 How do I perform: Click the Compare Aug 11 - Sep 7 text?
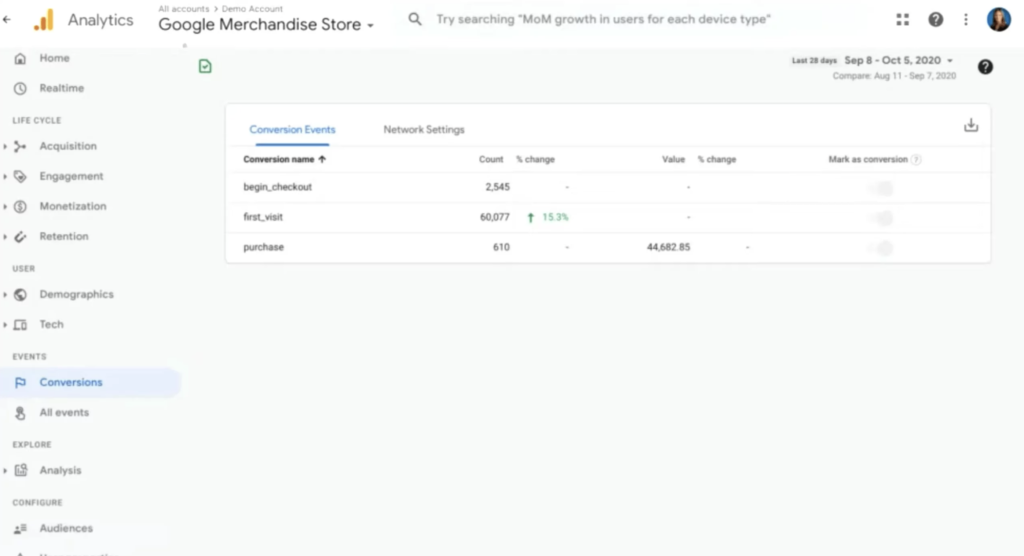894,76
